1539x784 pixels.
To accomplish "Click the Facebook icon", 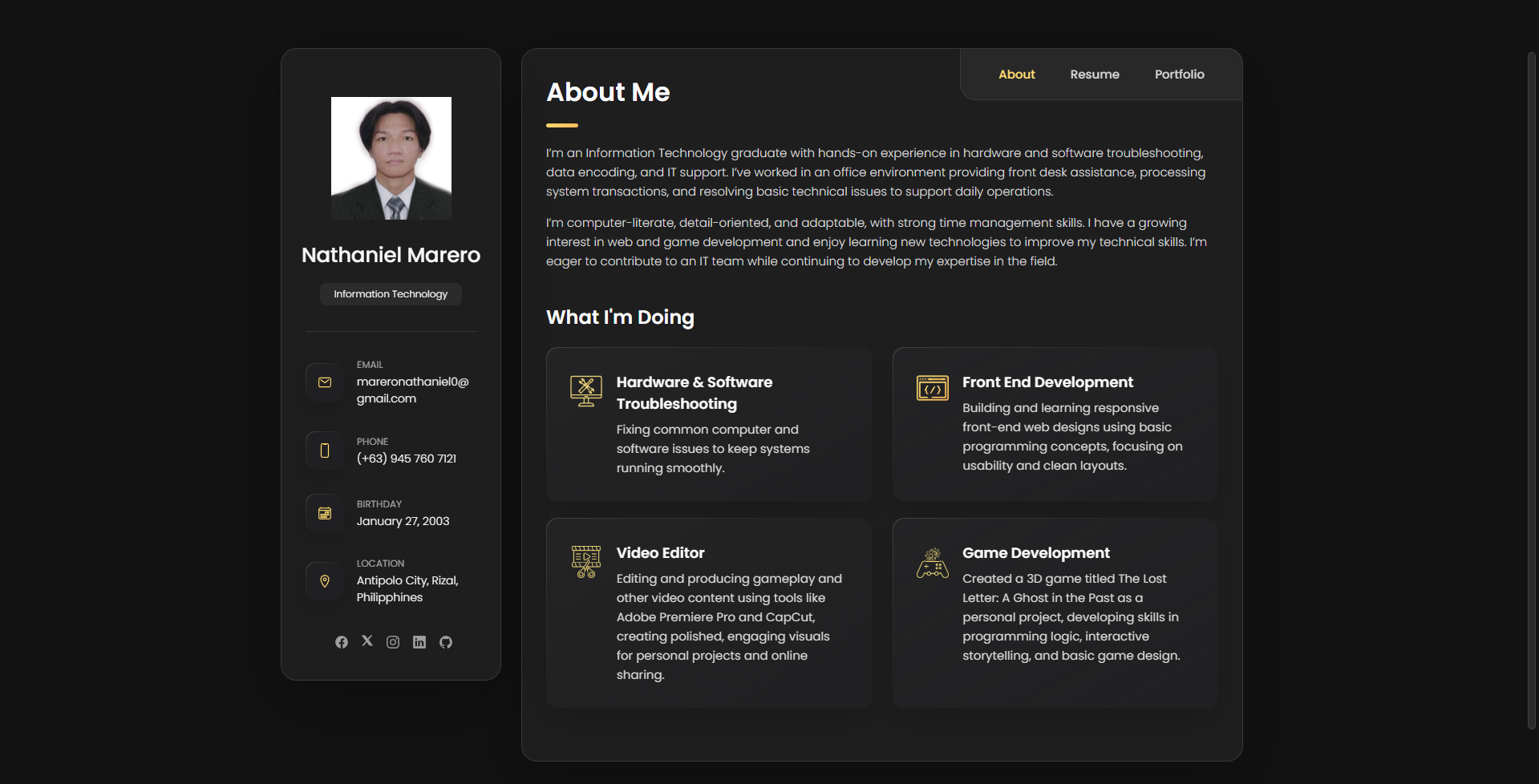I will tap(341, 641).
